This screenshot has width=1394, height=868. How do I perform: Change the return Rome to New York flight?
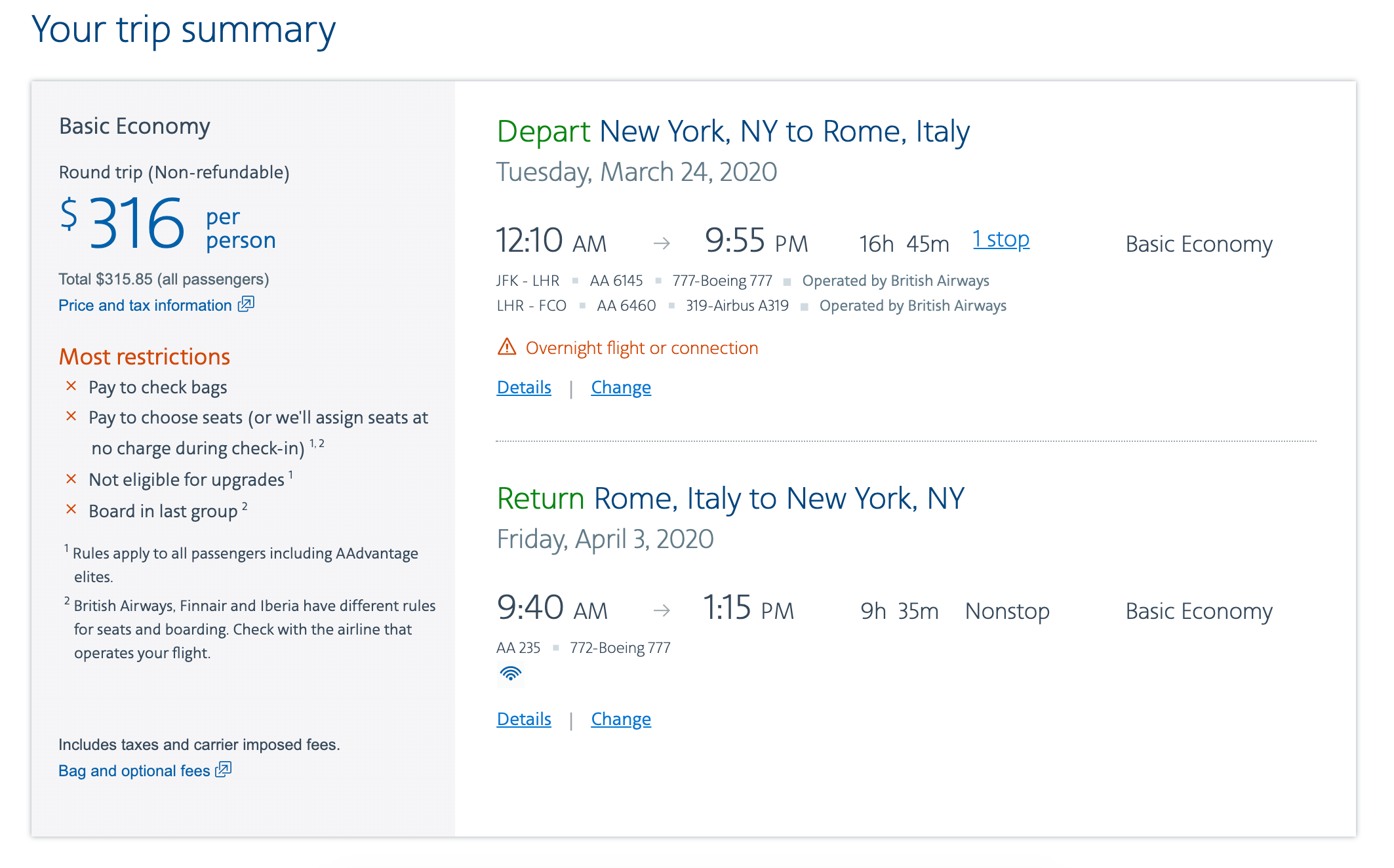tap(620, 719)
